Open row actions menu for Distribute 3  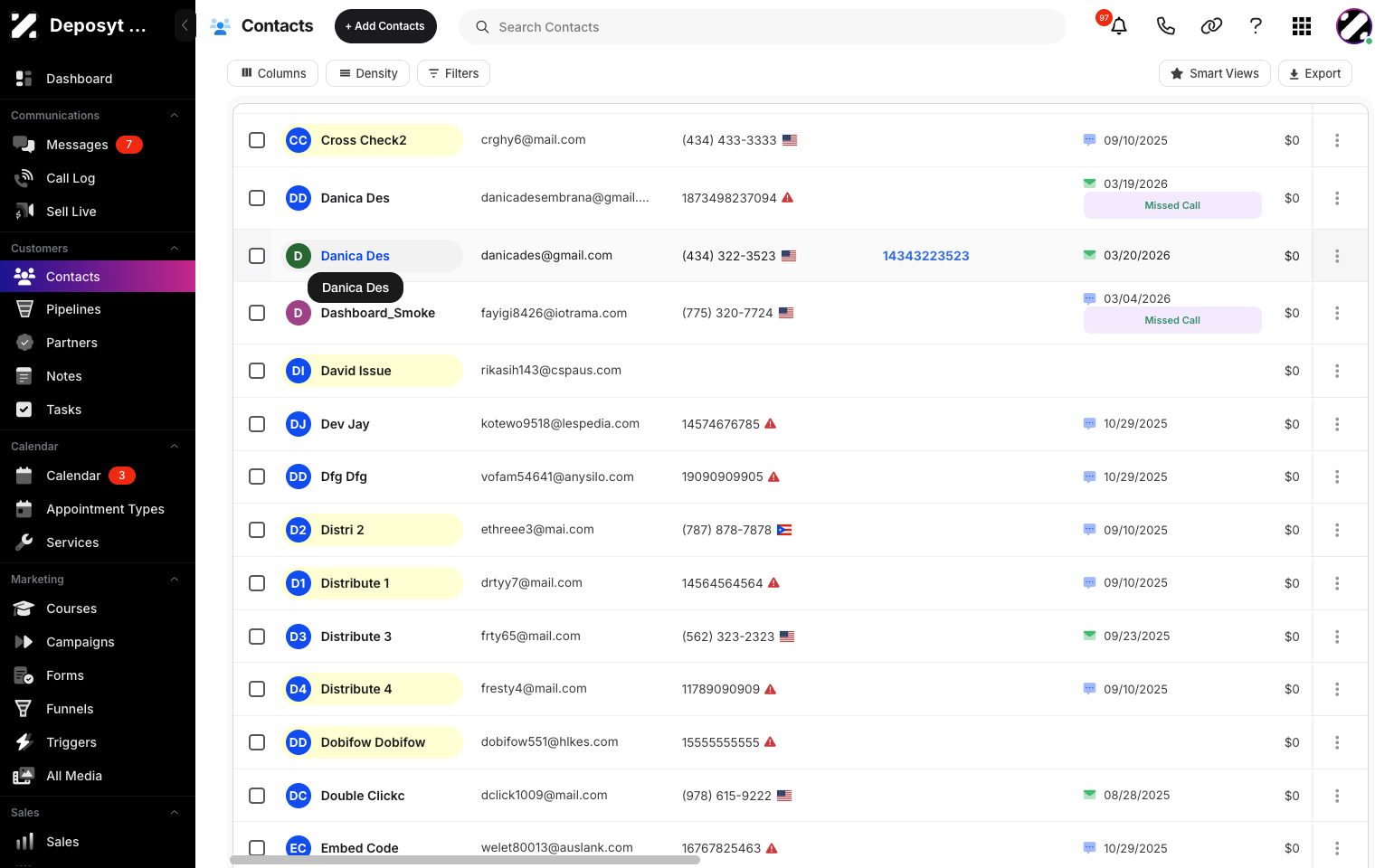click(x=1337, y=637)
